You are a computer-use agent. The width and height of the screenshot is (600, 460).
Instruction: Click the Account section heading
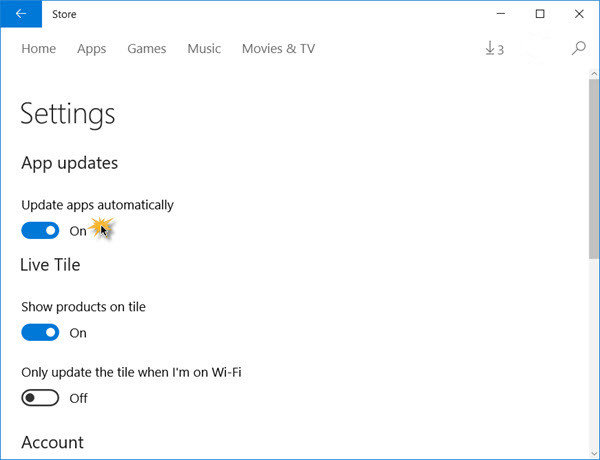pos(52,442)
